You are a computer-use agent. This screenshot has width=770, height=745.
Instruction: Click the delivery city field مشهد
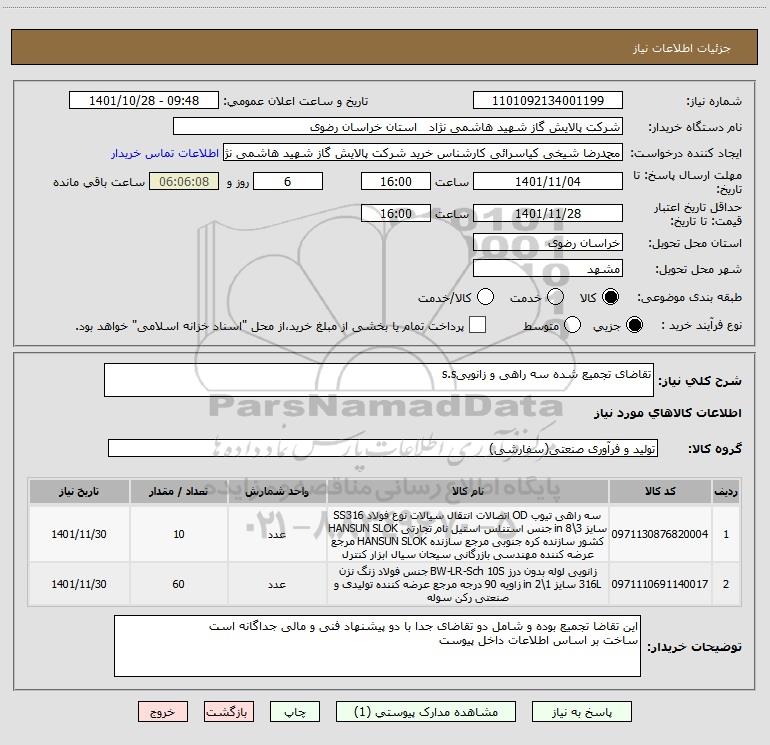pyautogui.click(x=548, y=268)
